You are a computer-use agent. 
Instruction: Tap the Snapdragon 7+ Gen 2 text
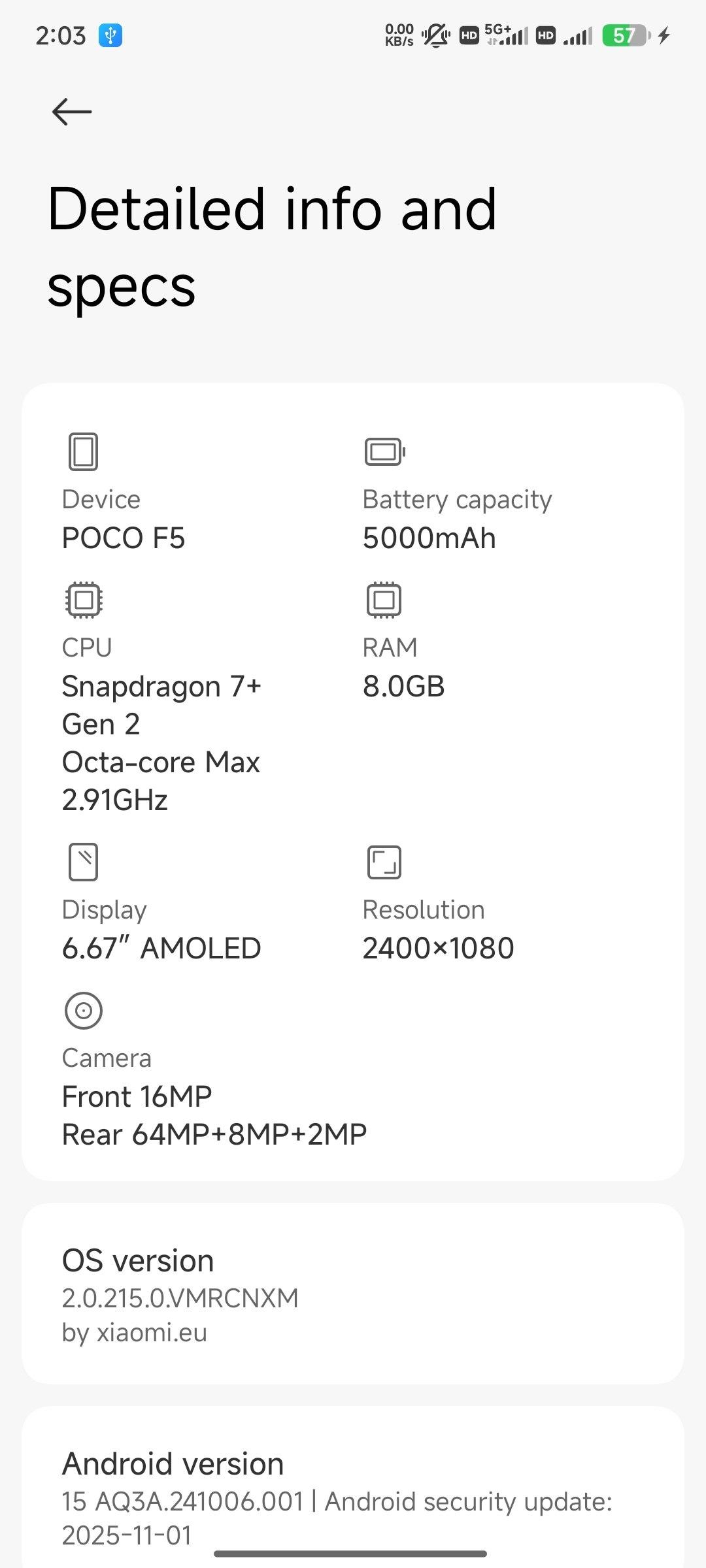click(x=161, y=705)
